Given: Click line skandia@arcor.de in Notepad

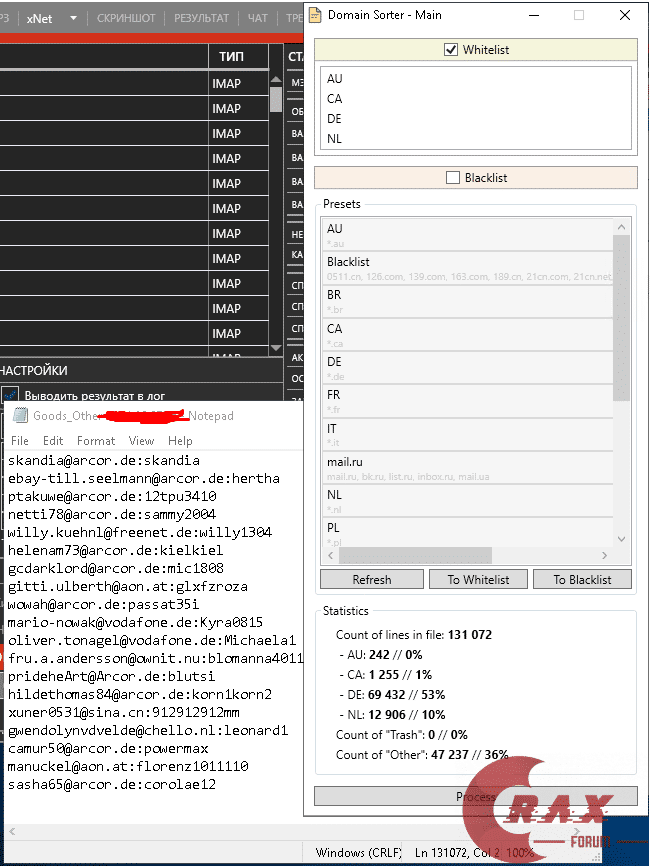Looking at the screenshot, I should point(104,460).
